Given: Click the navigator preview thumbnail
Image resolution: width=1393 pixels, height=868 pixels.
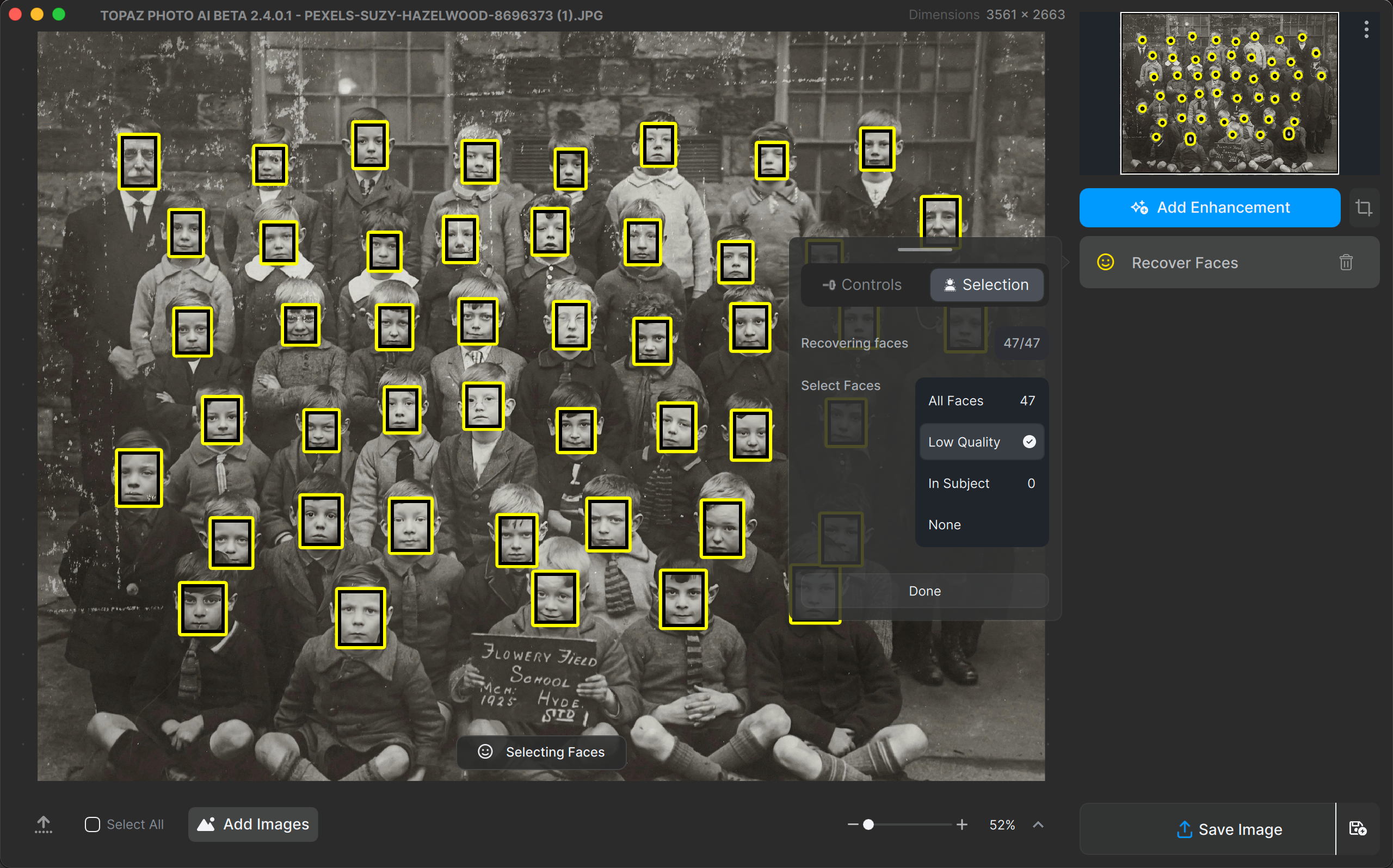Looking at the screenshot, I should 1229,93.
